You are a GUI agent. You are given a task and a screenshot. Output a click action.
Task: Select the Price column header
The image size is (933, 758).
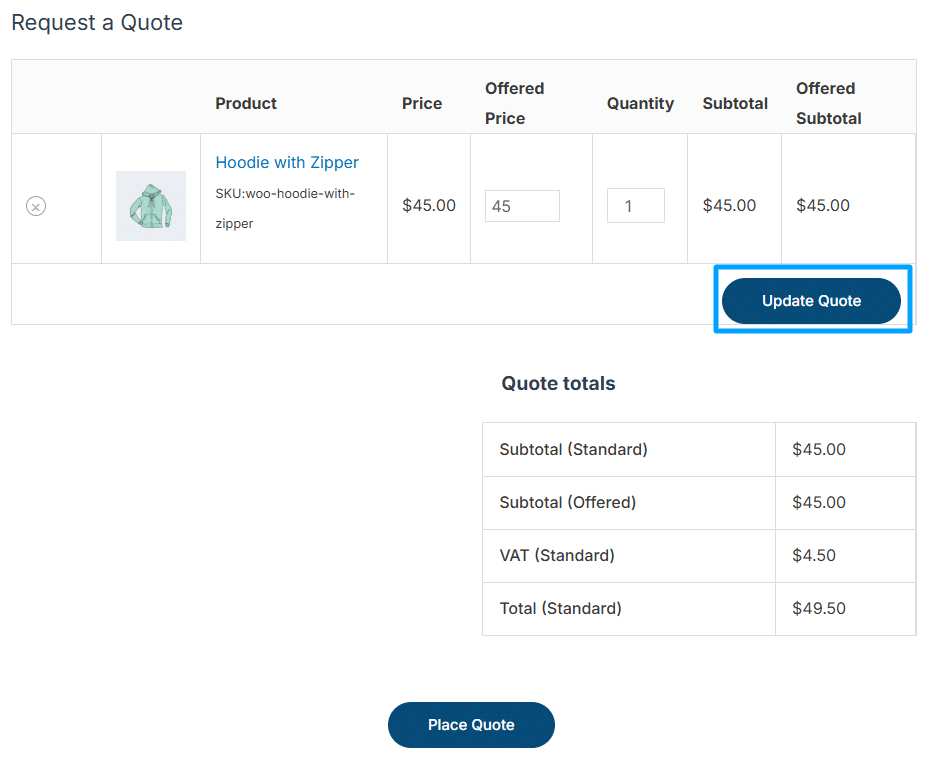tap(422, 104)
